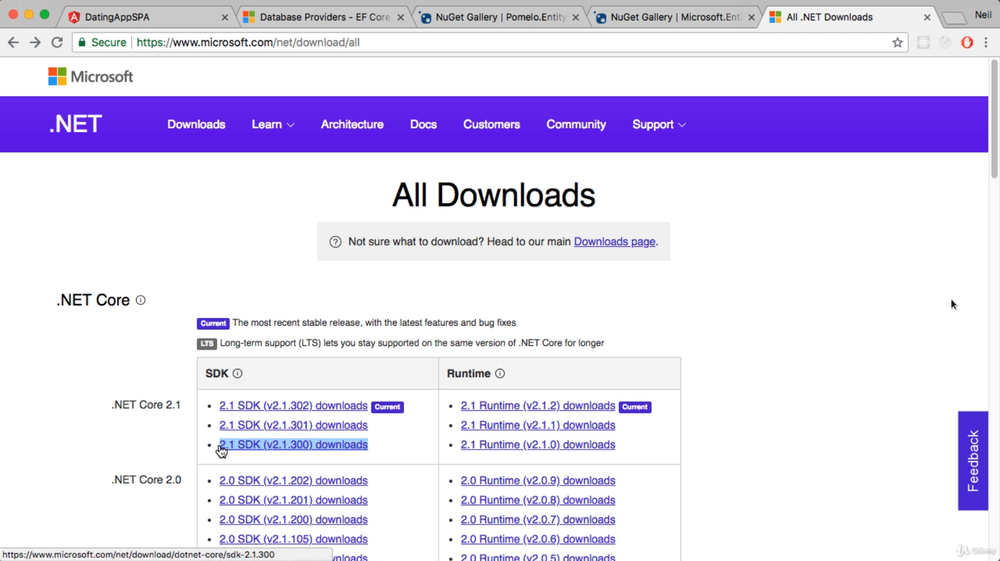Screen dimensions: 1000x561
Task: Click the .NET Core 2.0 row label
Action: (x=146, y=480)
